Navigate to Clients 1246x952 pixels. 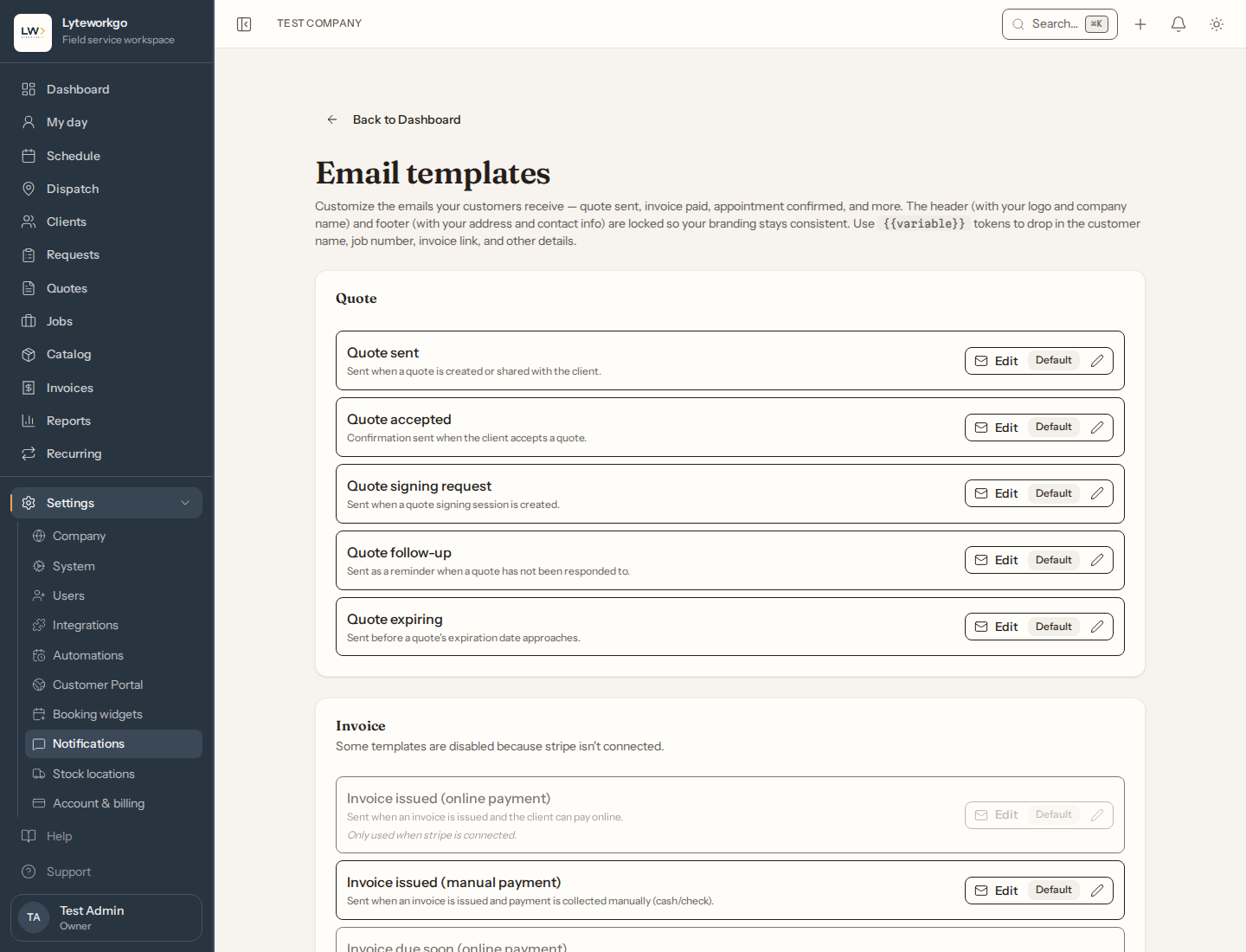coord(107,222)
